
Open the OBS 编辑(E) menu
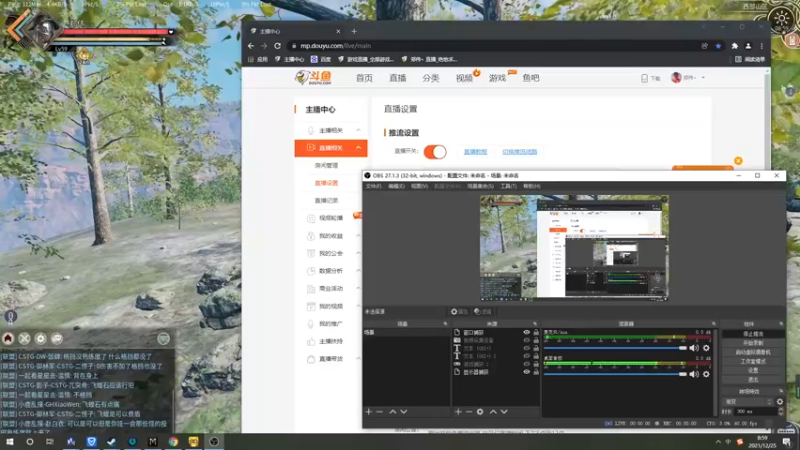click(396, 186)
